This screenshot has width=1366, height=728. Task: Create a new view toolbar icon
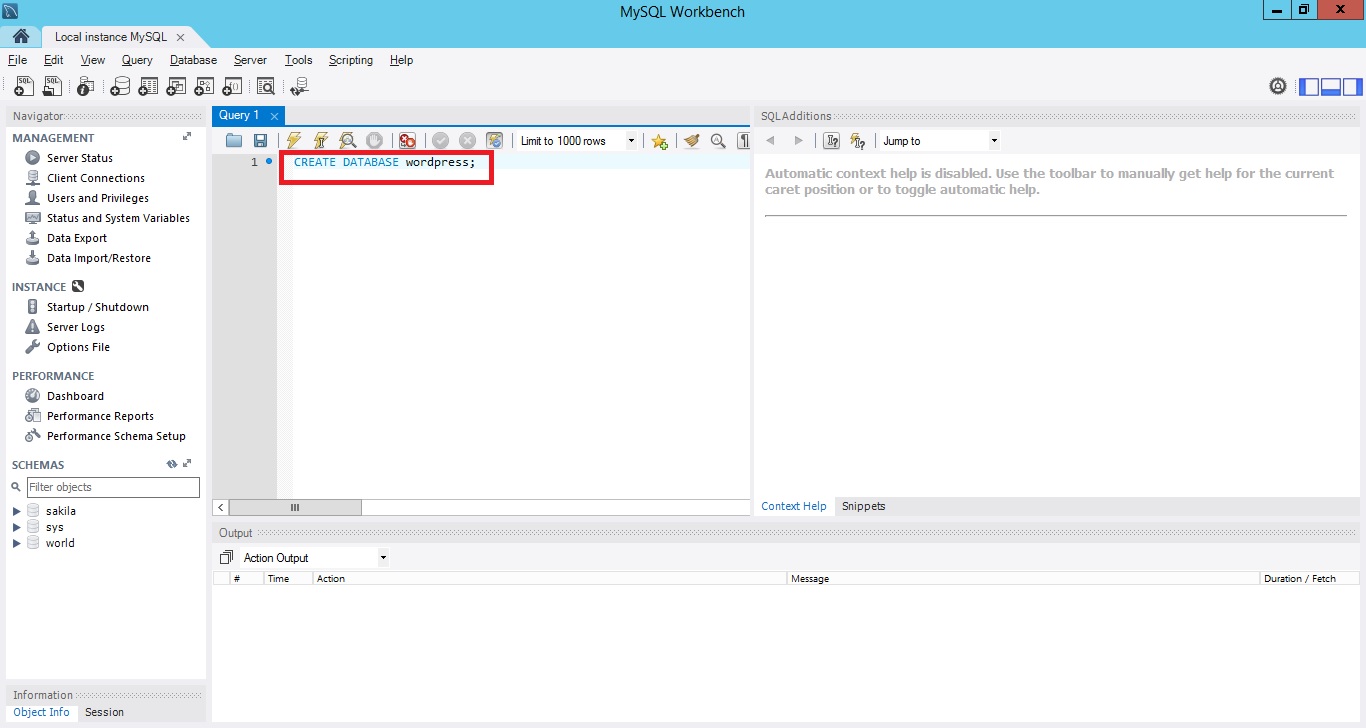point(176,87)
